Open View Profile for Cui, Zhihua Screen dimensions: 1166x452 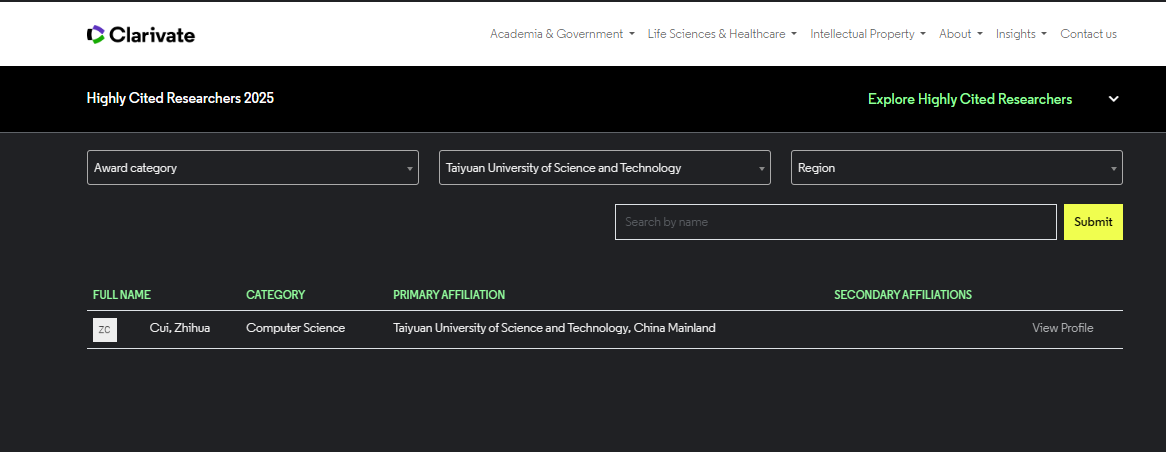point(1063,328)
